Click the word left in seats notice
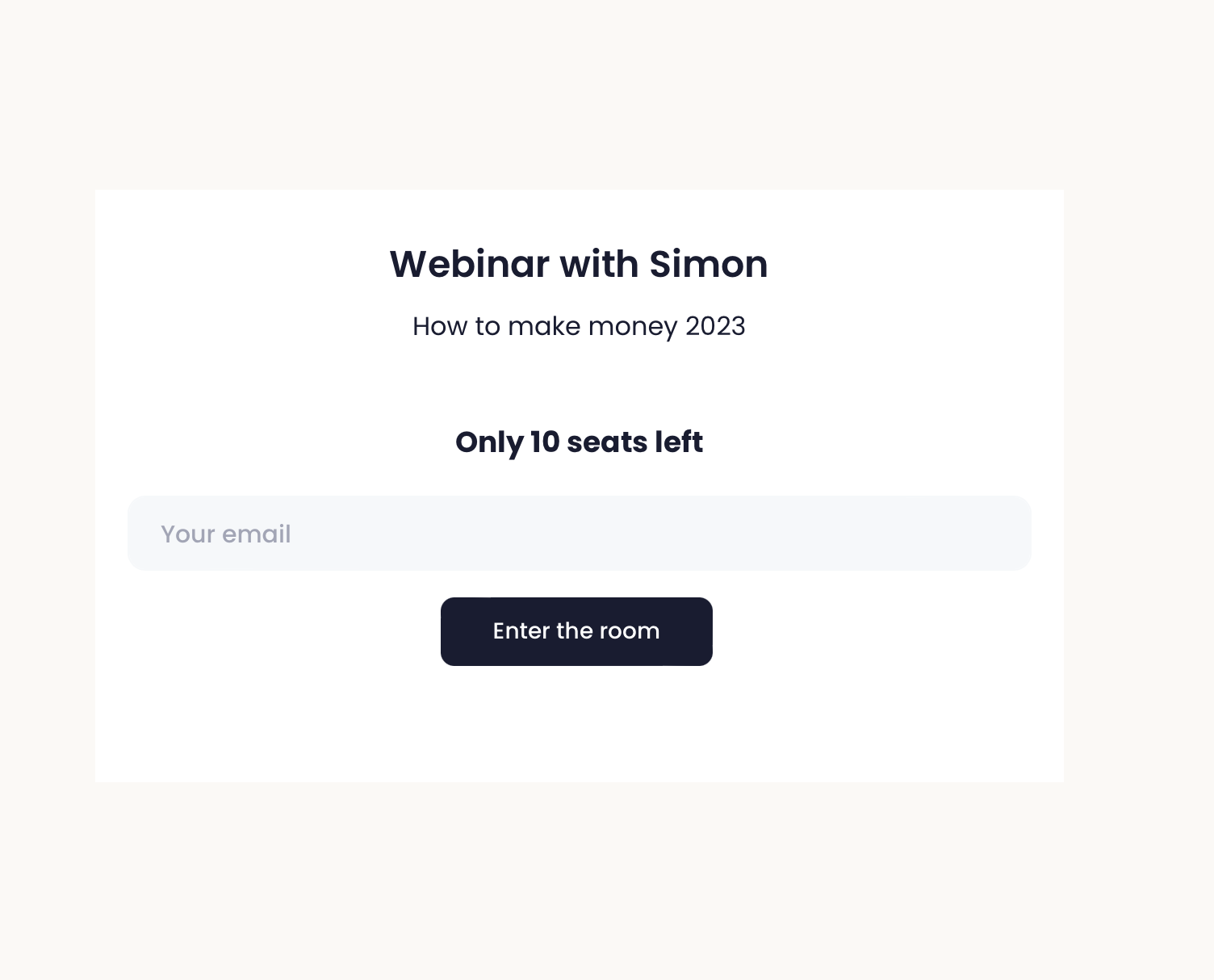 [x=679, y=442]
